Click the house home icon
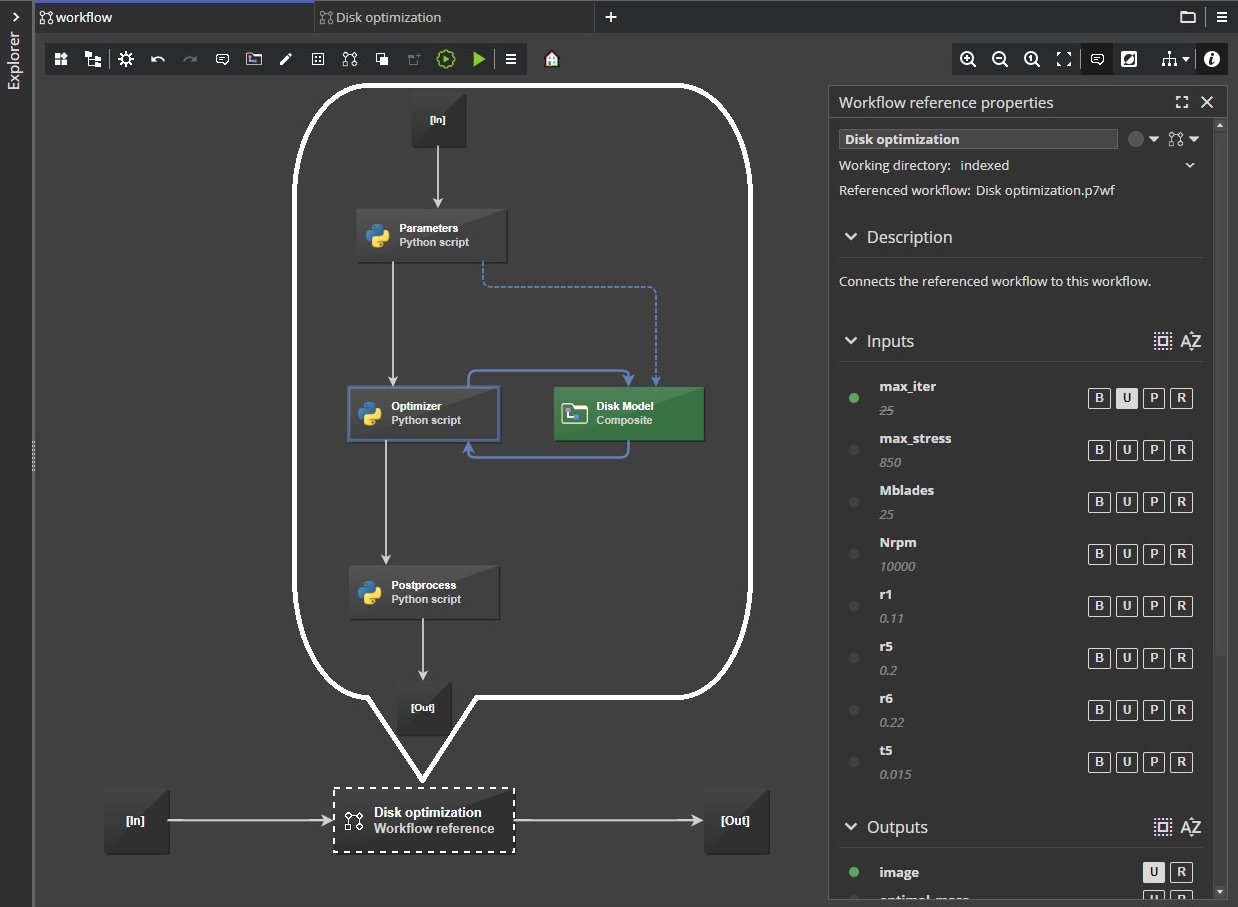This screenshot has height=907, width=1238. pos(551,59)
